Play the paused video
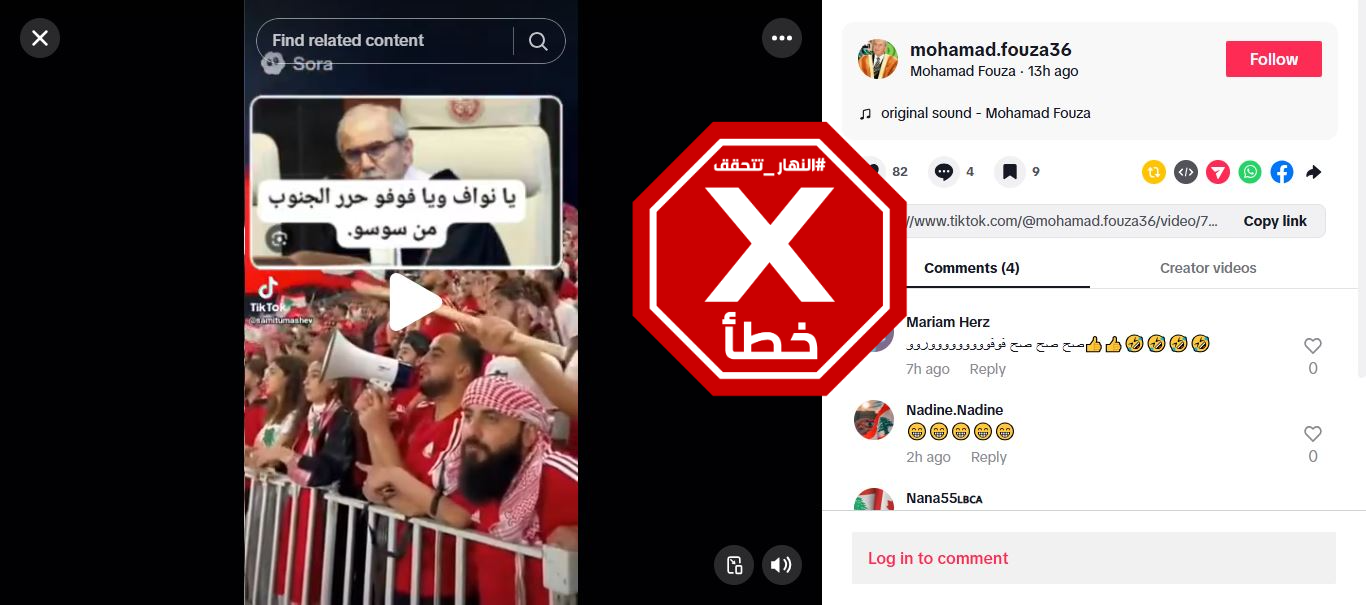1366x605 pixels. click(x=413, y=302)
